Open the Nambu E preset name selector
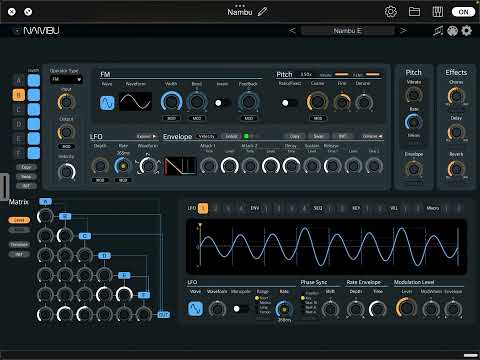480x360 pixels. tap(348, 31)
